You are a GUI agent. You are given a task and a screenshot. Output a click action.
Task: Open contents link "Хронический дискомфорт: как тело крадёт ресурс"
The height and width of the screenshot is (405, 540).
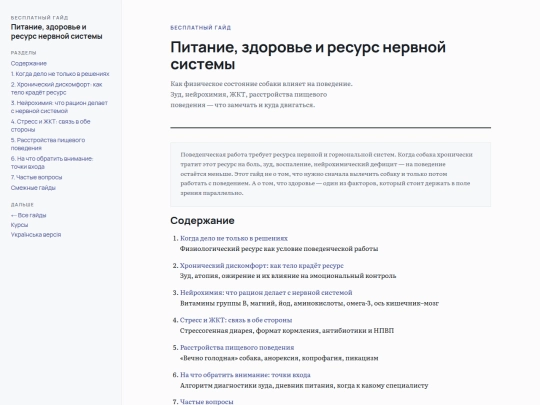click(262, 266)
